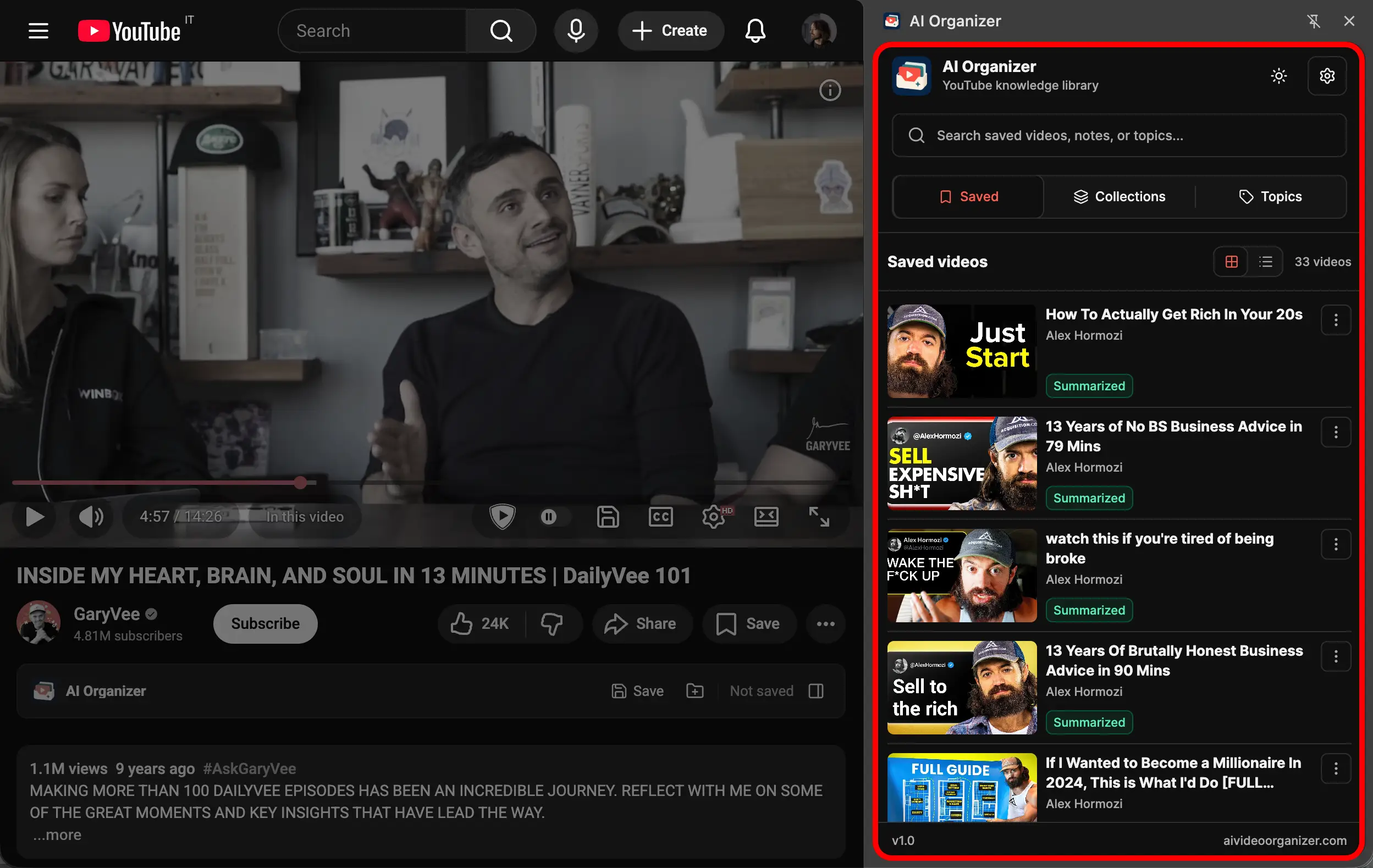Toggle the AI Organizer side panel icon

click(x=816, y=691)
